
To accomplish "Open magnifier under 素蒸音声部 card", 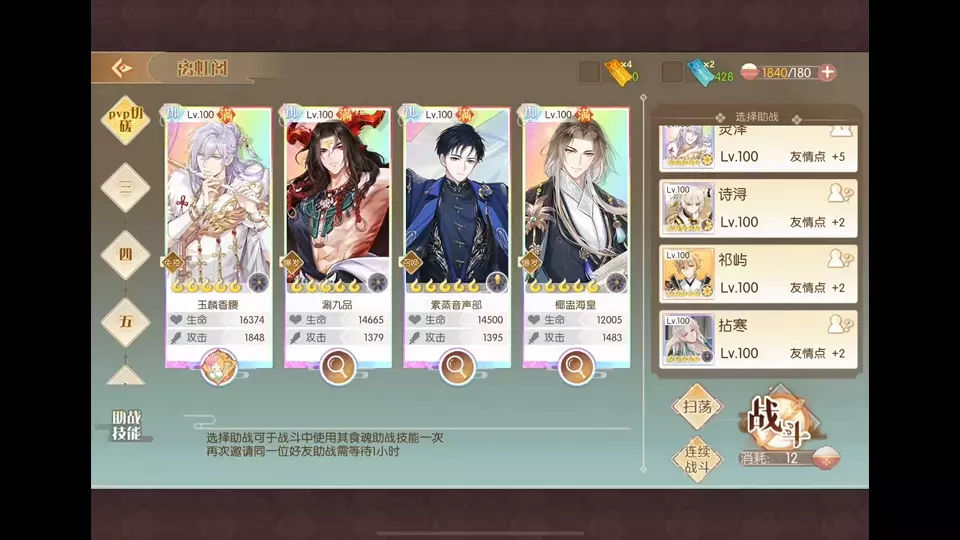I will 457,366.
